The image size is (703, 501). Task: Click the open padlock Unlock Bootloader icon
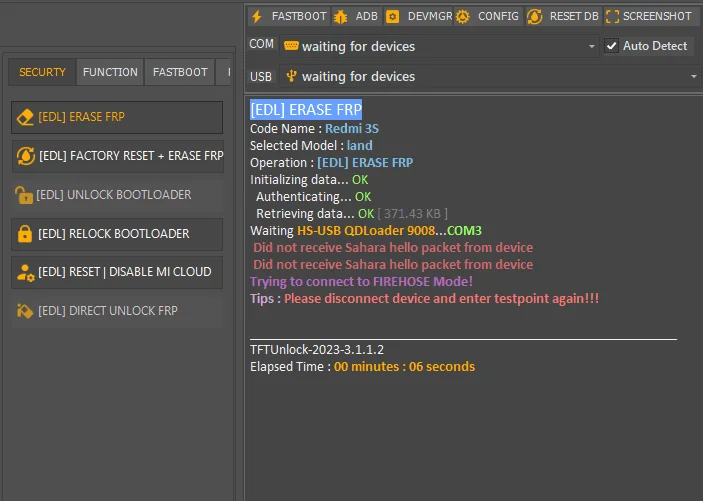24,195
